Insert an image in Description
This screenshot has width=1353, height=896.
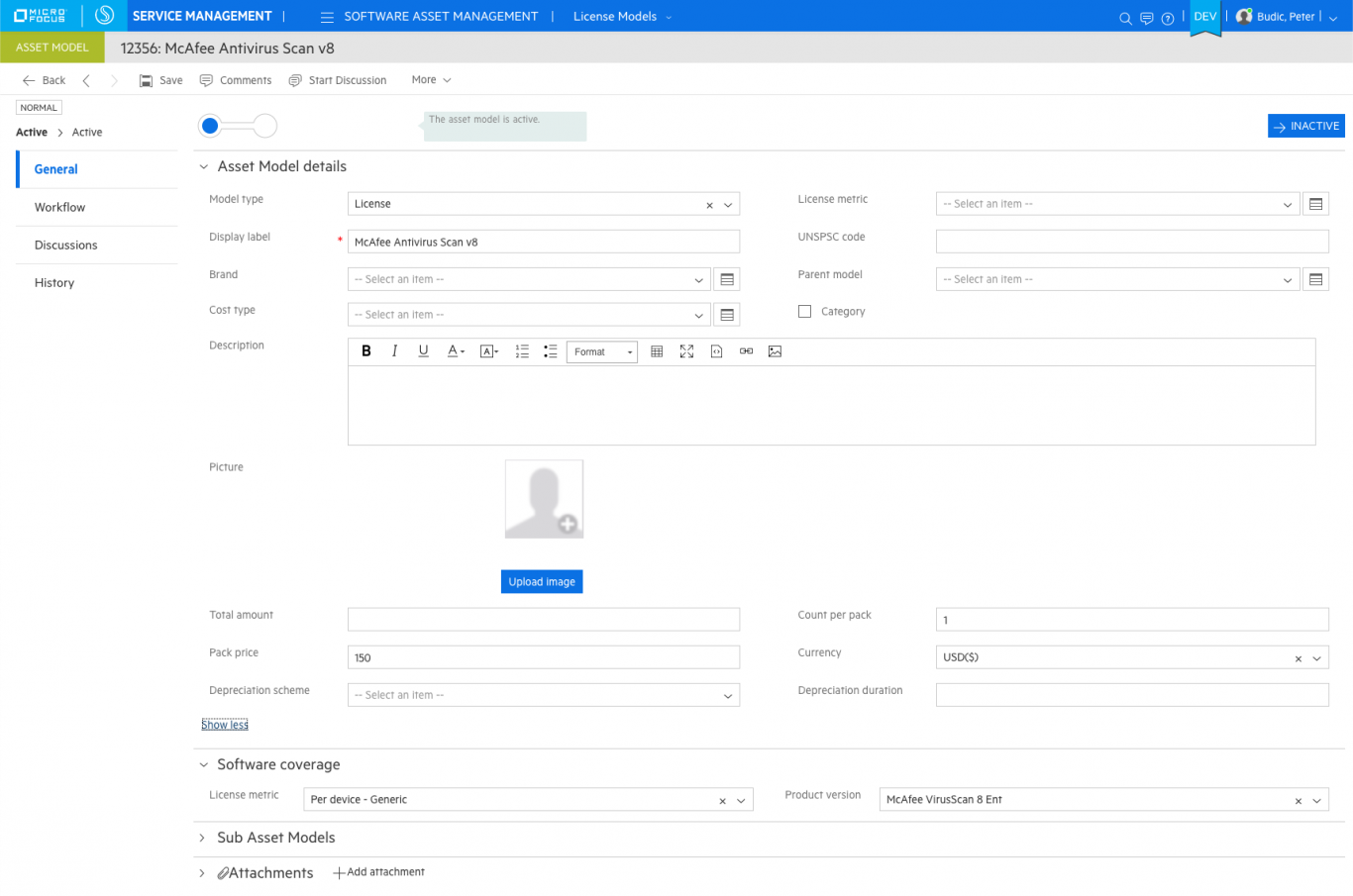[775, 351]
